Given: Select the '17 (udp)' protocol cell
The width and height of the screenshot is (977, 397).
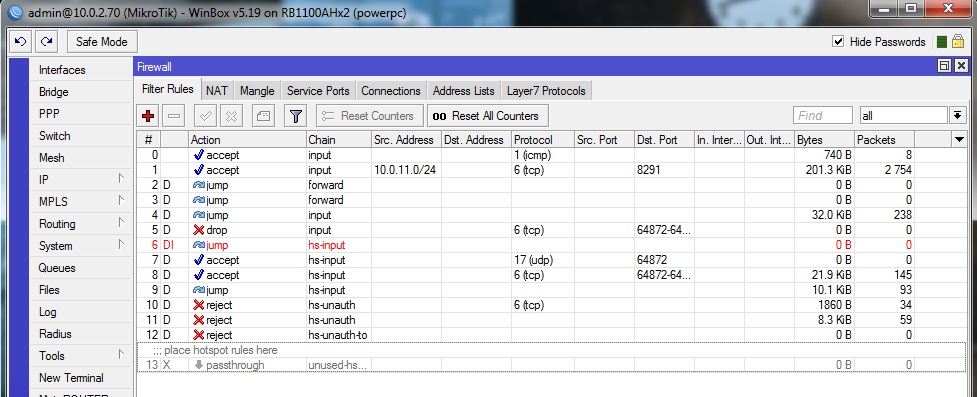Looking at the screenshot, I should (x=543, y=260).
